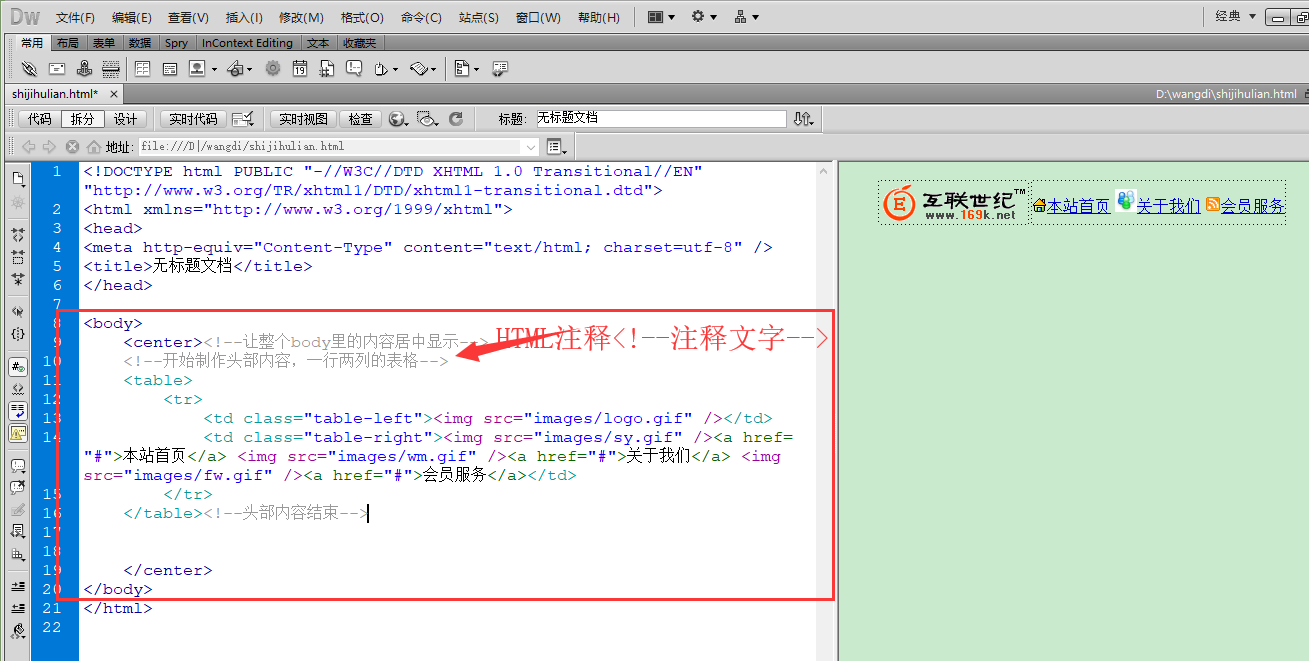
Task: Open Site dropdown in menu bar
Action: (746, 17)
